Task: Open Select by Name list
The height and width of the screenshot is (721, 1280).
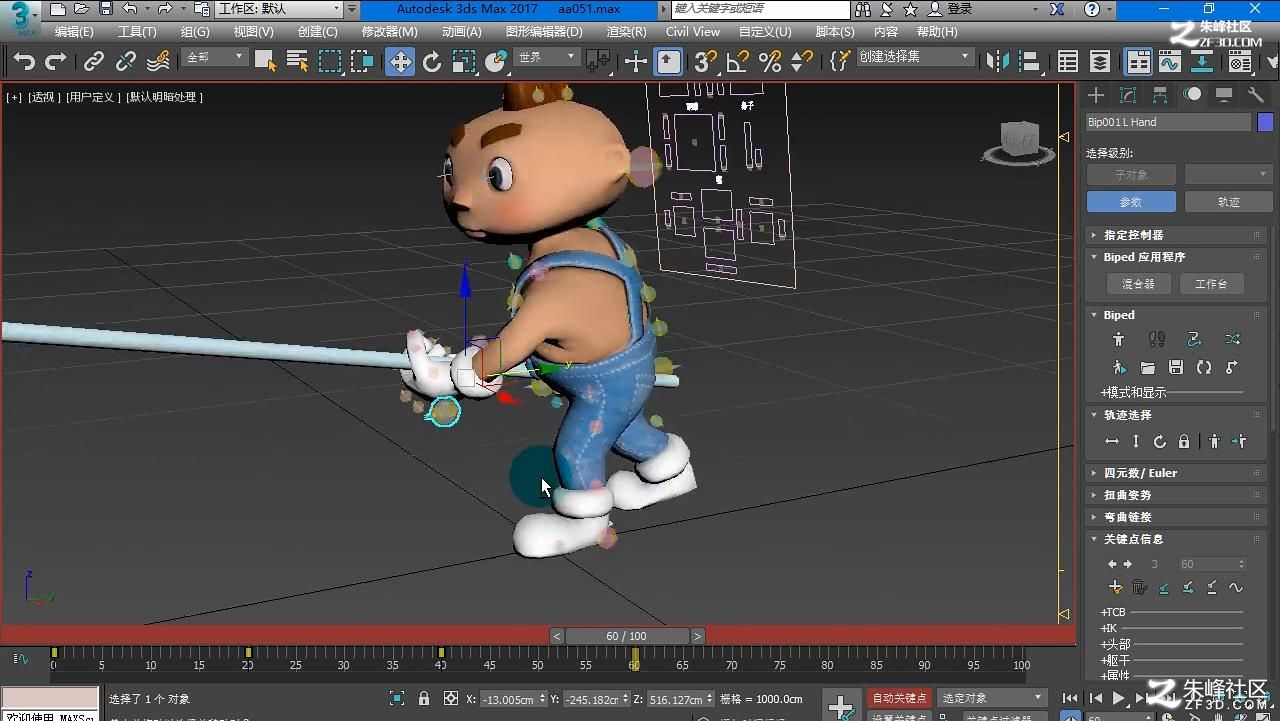Action: pos(297,62)
